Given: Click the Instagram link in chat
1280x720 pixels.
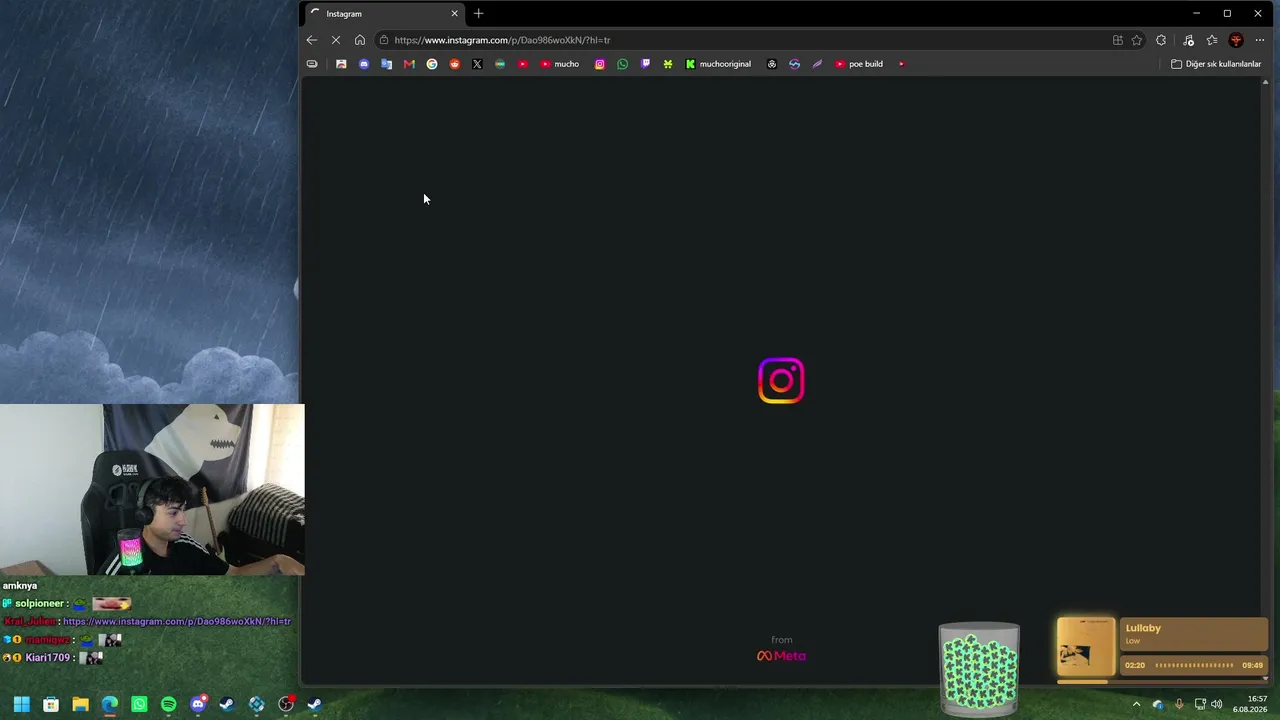Looking at the screenshot, I should coord(177,621).
